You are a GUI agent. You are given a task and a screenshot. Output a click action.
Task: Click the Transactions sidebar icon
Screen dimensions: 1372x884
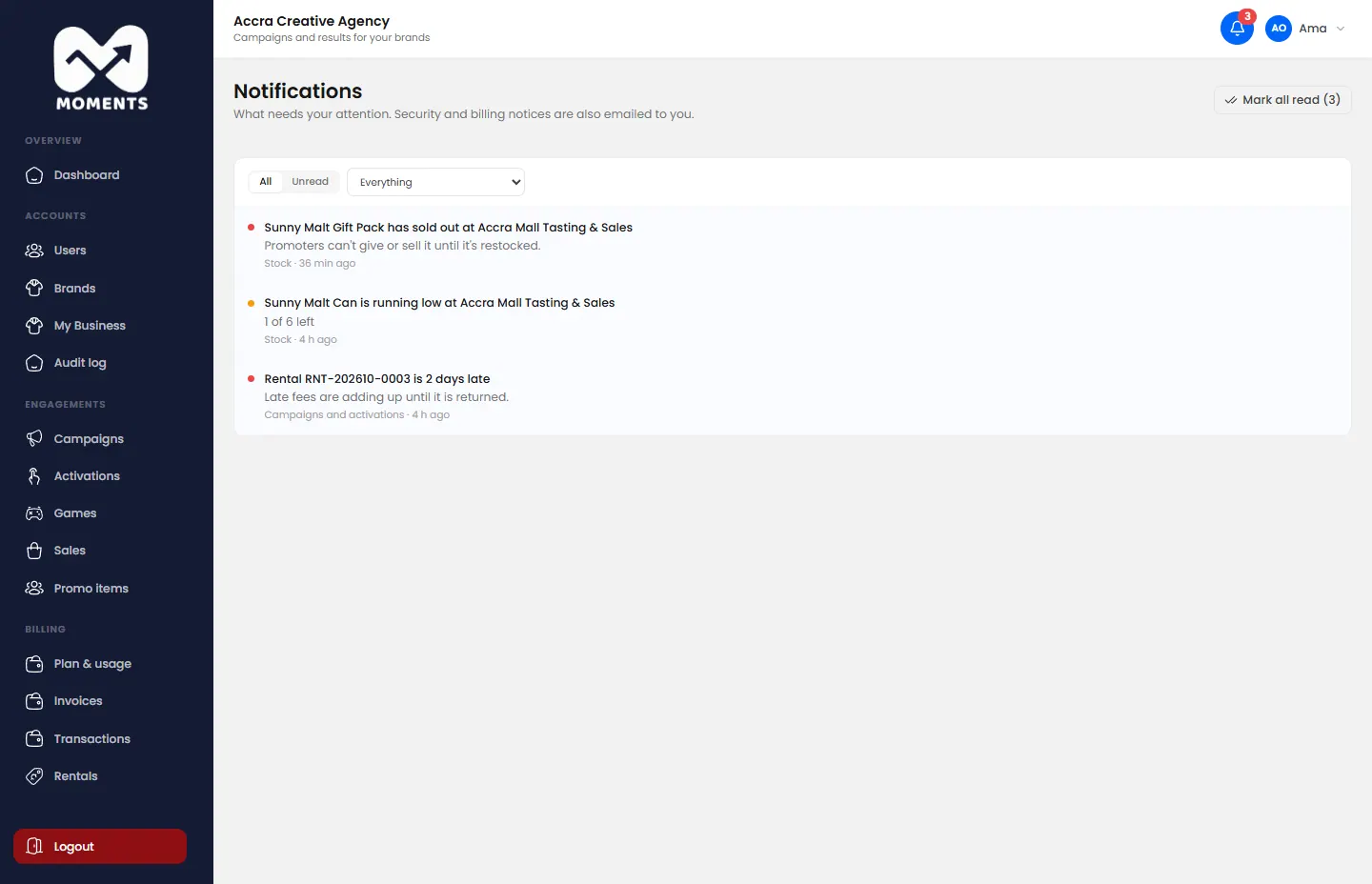[34, 739]
